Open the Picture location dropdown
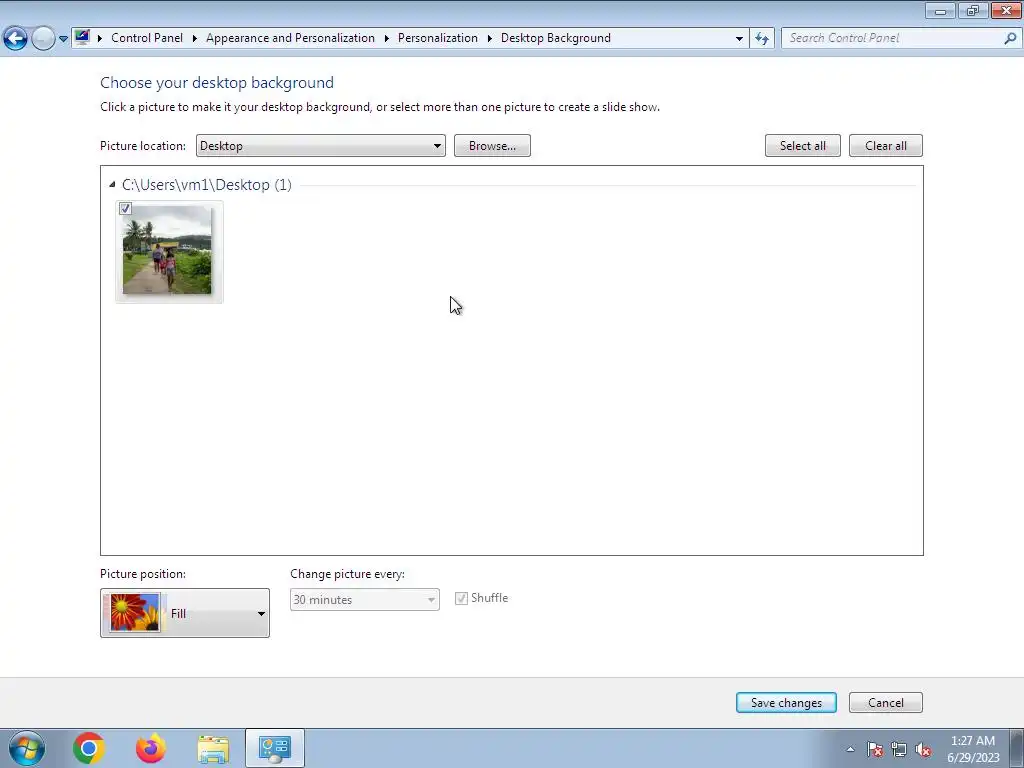1024x768 pixels. pyautogui.click(x=321, y=146)
